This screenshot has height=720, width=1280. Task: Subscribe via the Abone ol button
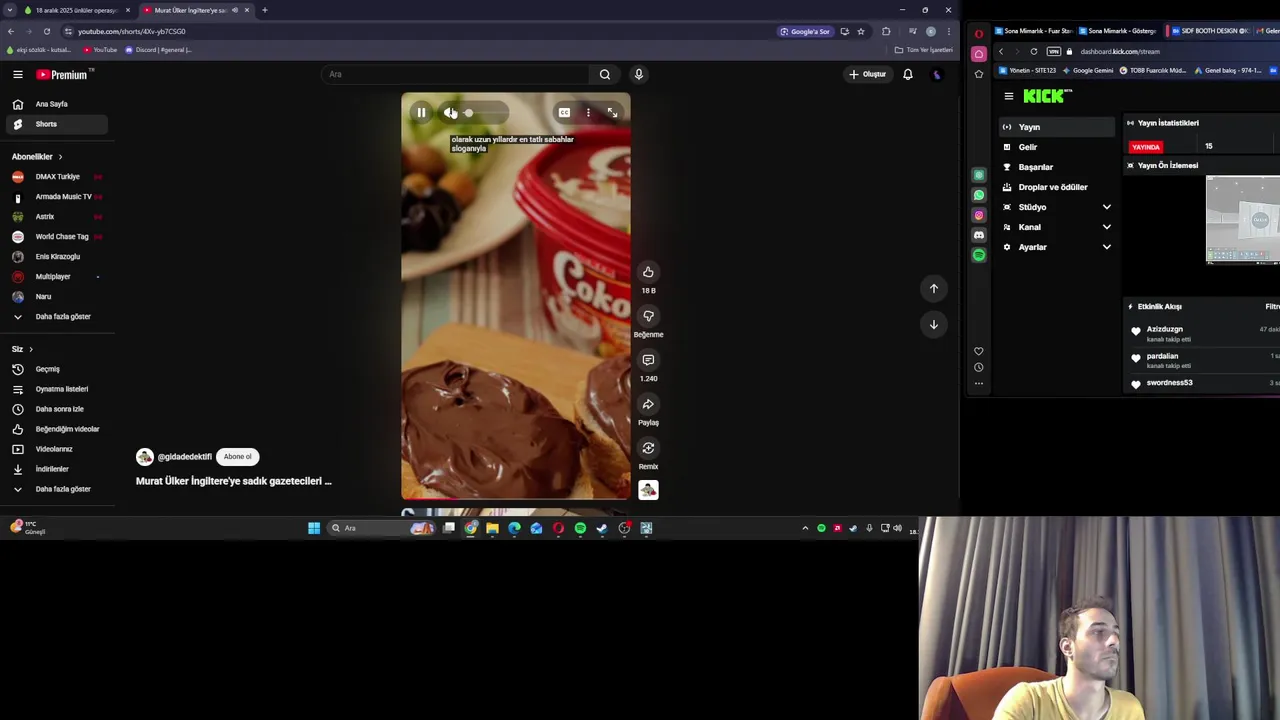(237, 456)
